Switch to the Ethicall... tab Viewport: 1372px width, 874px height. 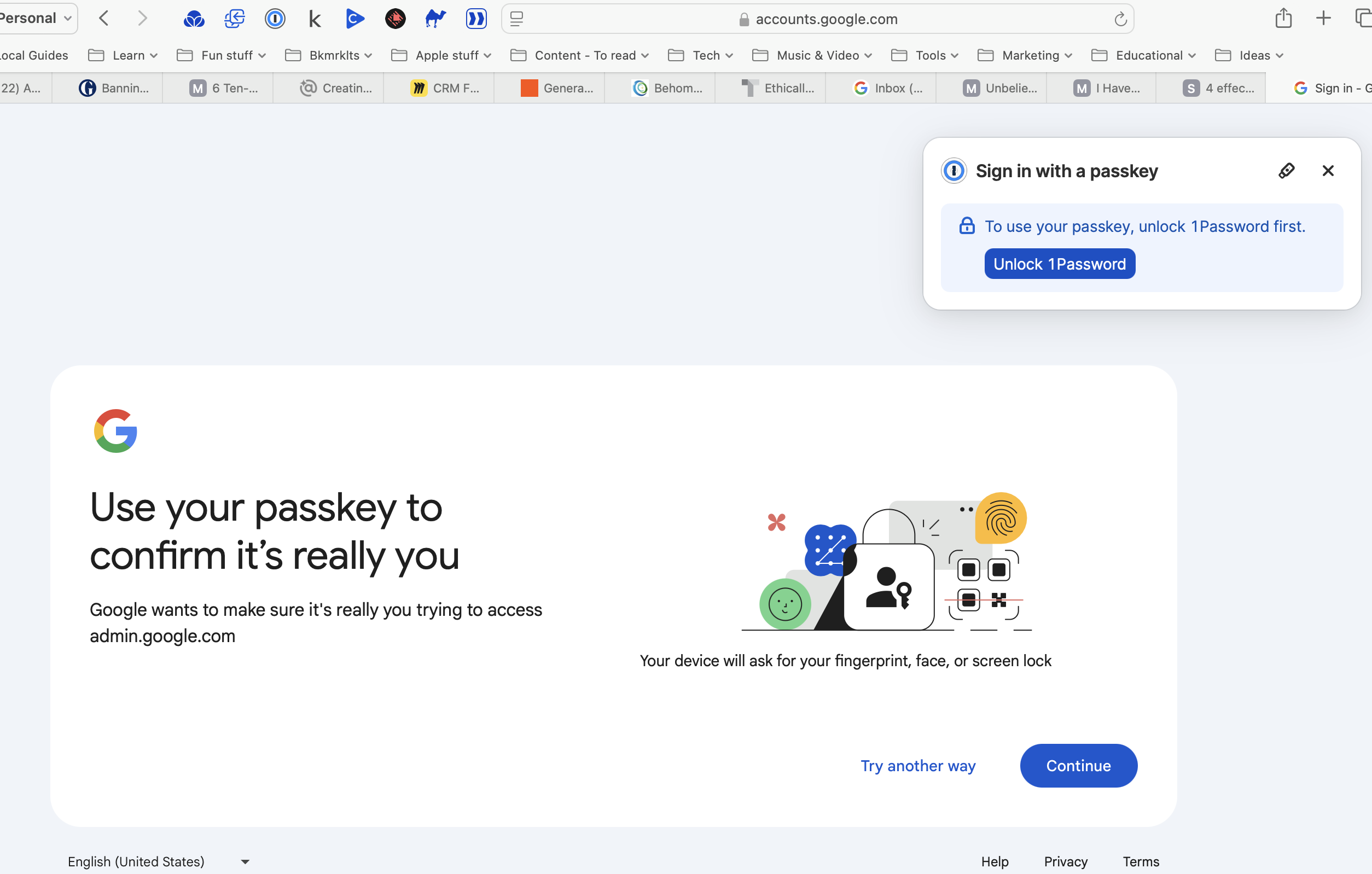[770, 88]
